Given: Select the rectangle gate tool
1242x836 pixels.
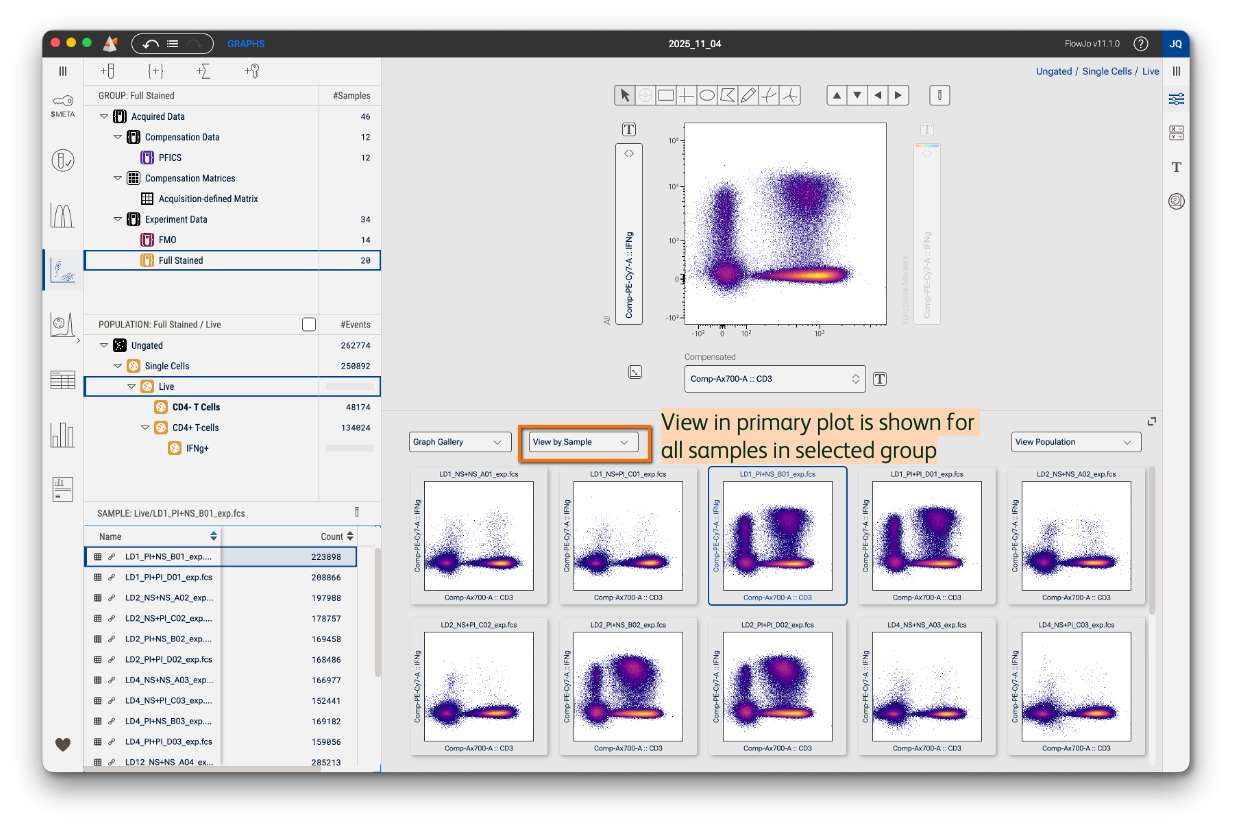Looking at the screenshot, I should (665, 96).
